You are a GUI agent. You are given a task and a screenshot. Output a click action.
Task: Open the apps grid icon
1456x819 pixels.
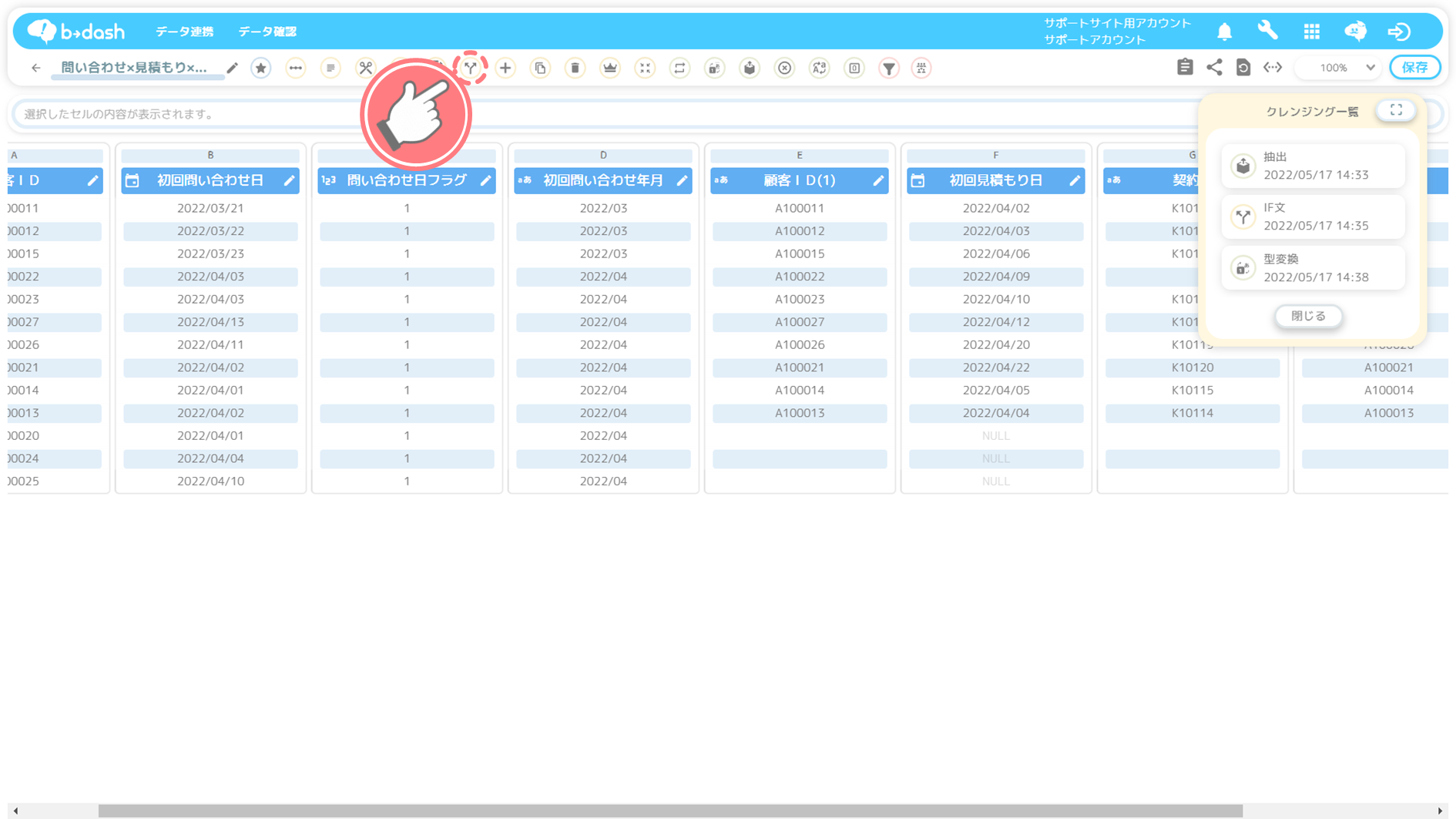[1311, 32]
